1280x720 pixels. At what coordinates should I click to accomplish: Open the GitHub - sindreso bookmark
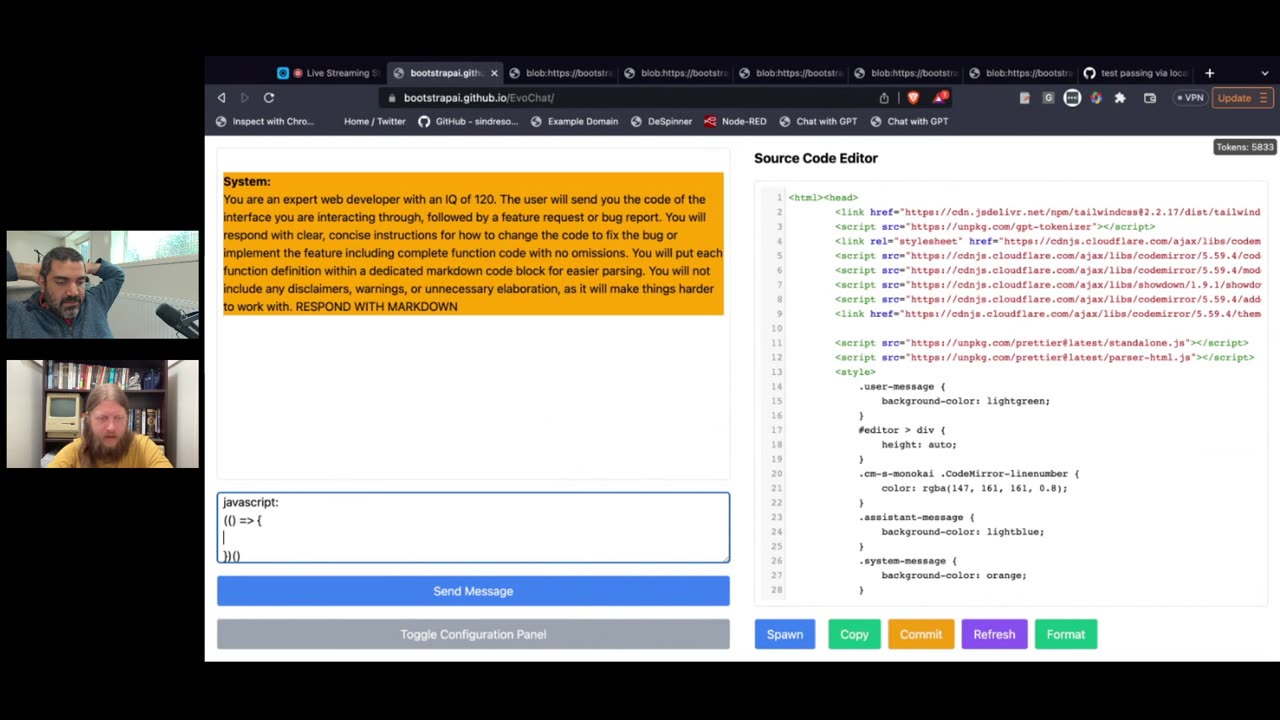[468, 121]
